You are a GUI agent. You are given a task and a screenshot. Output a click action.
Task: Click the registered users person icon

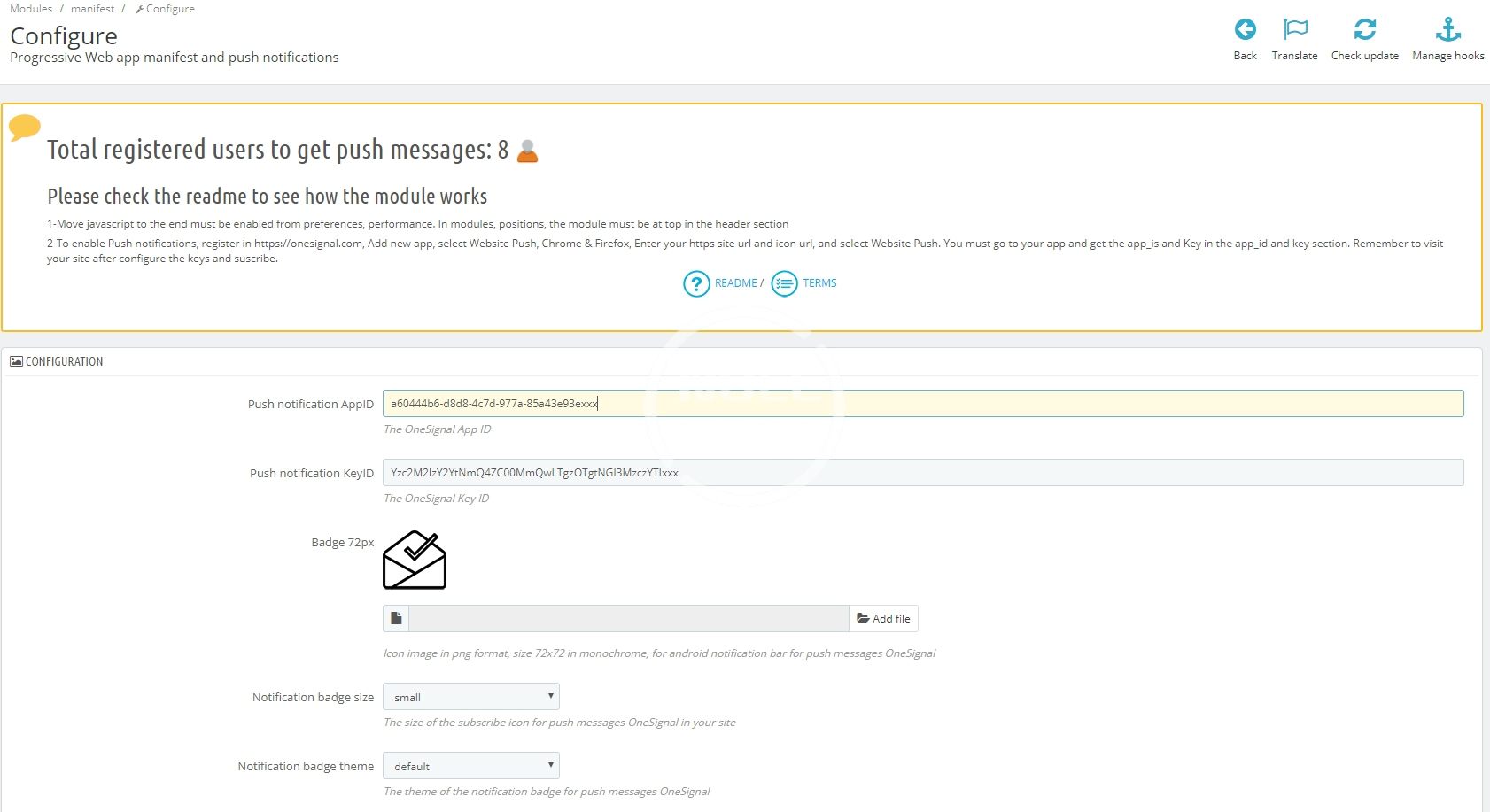pos(527,151)
